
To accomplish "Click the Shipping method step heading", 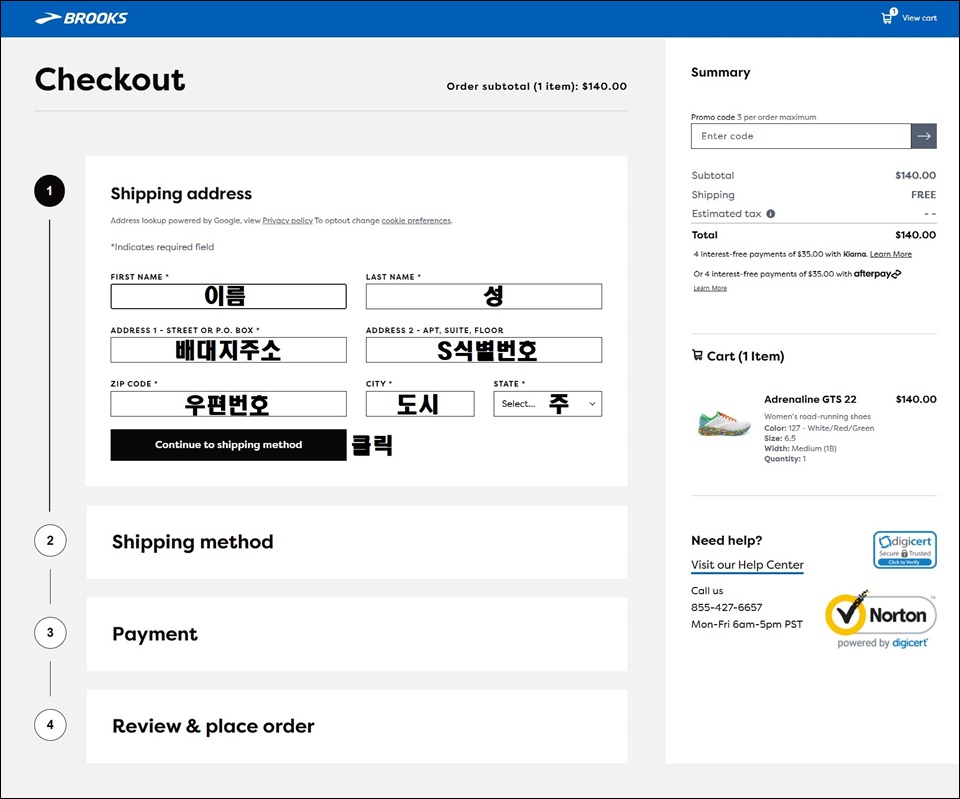I will (x=192, y=542).
